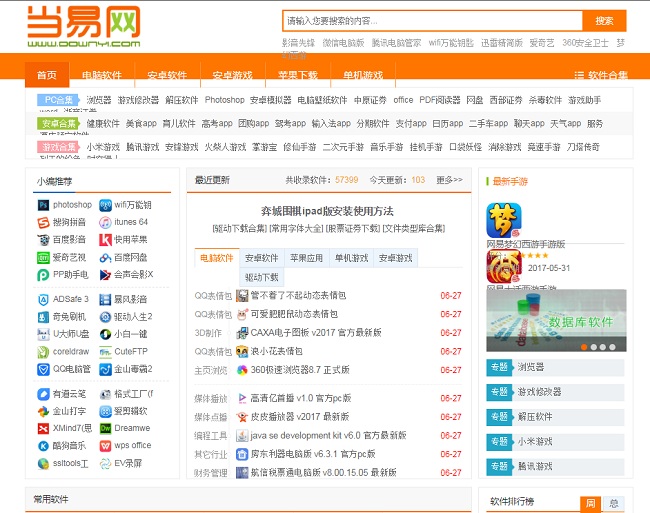Click the PP助手电 icon
The height and width of the screenshot is (513, 650).
click(x=43, y=275)
